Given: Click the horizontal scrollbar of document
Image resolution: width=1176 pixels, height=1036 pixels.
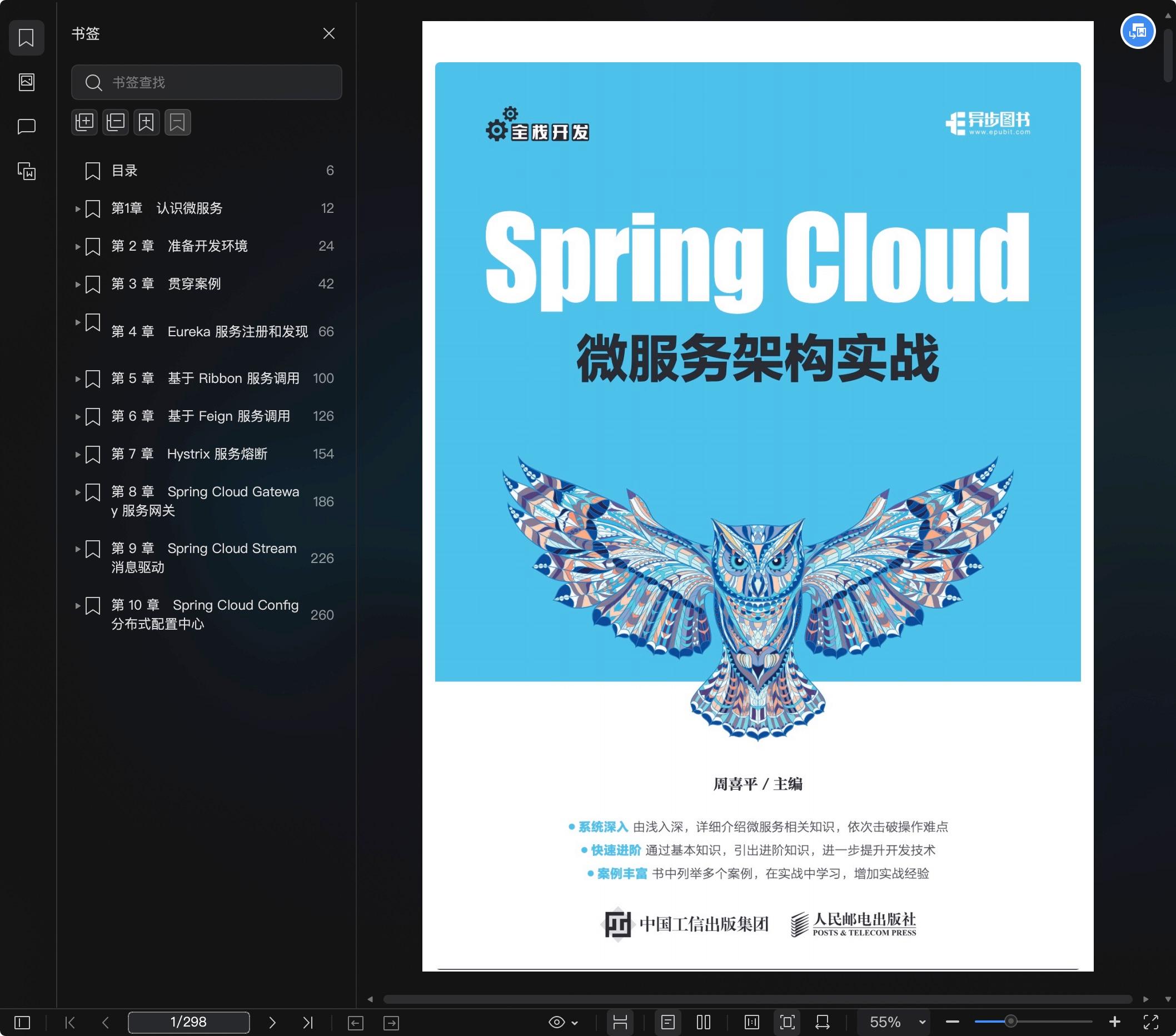Looking at the screenshot, I should [x=757, y=999].
